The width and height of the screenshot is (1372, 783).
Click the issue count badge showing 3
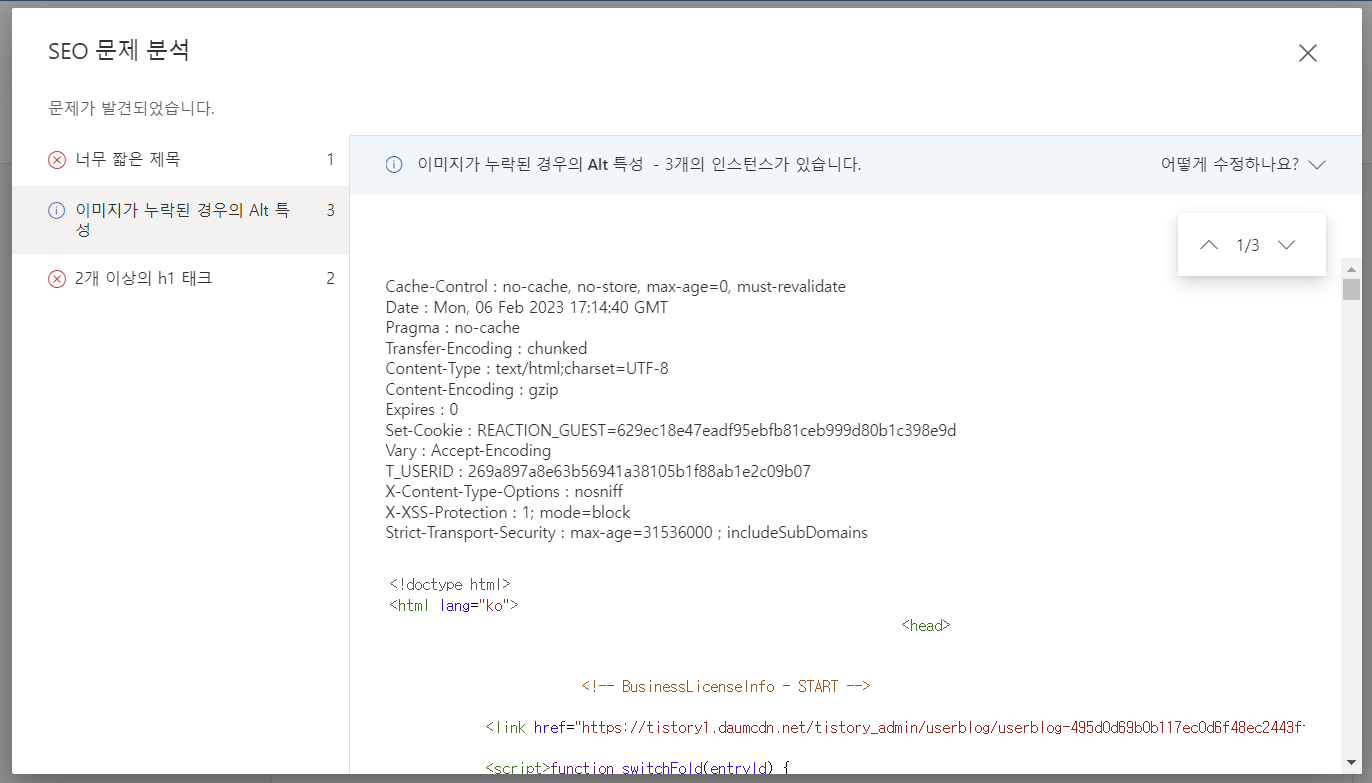coord(330,210)
